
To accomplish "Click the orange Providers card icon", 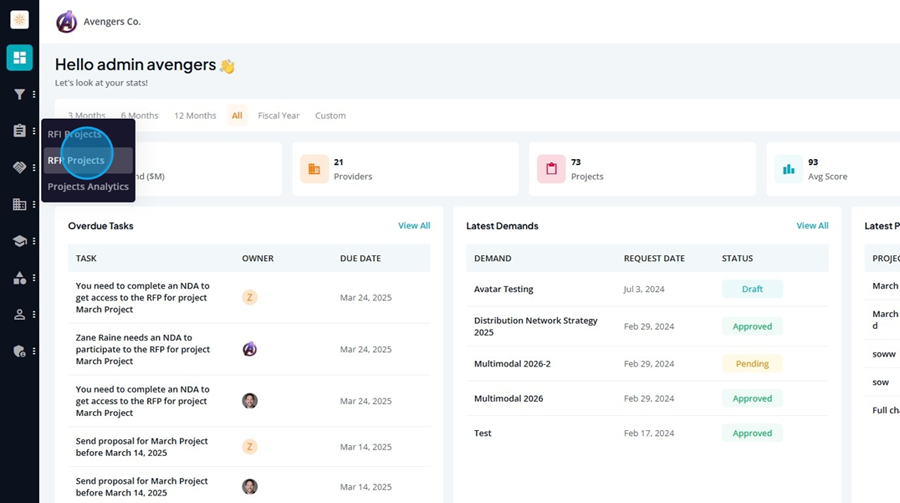I will click(x=314, y=169).
